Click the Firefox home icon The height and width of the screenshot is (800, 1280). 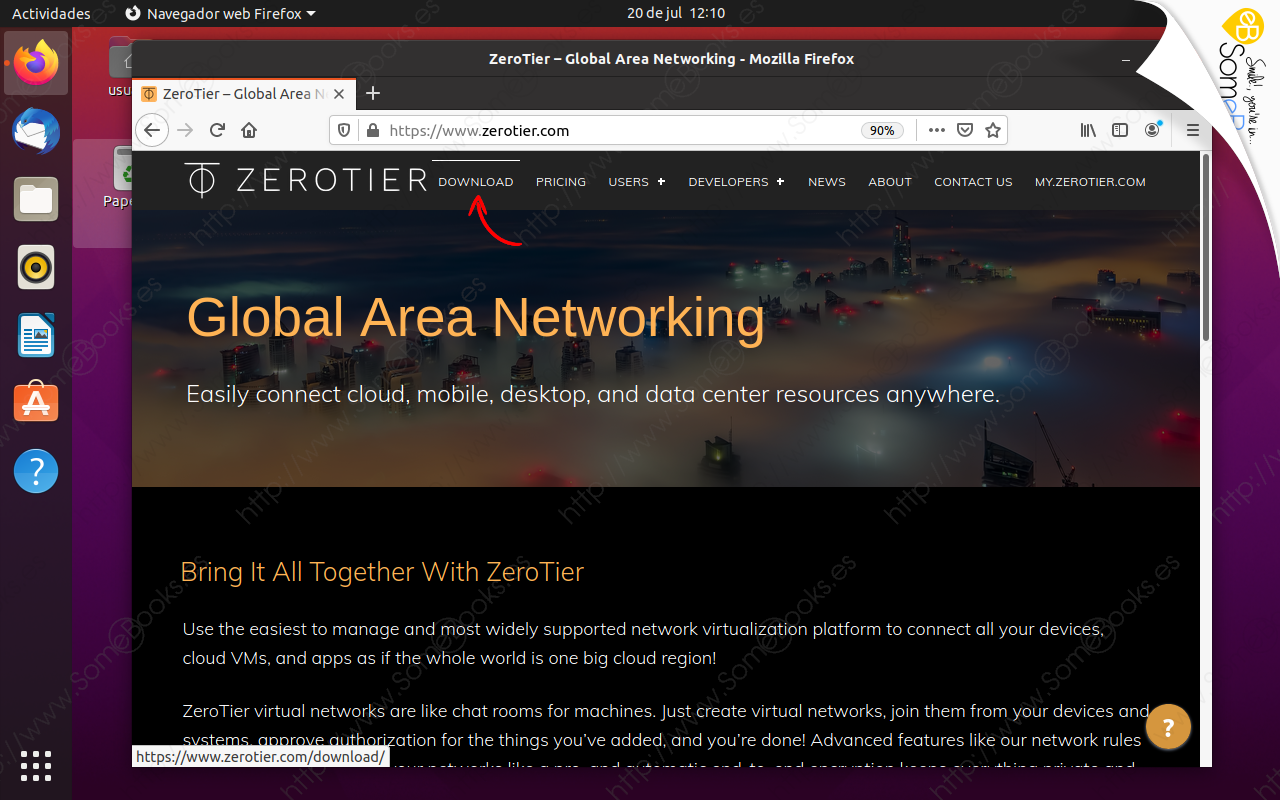249,130
